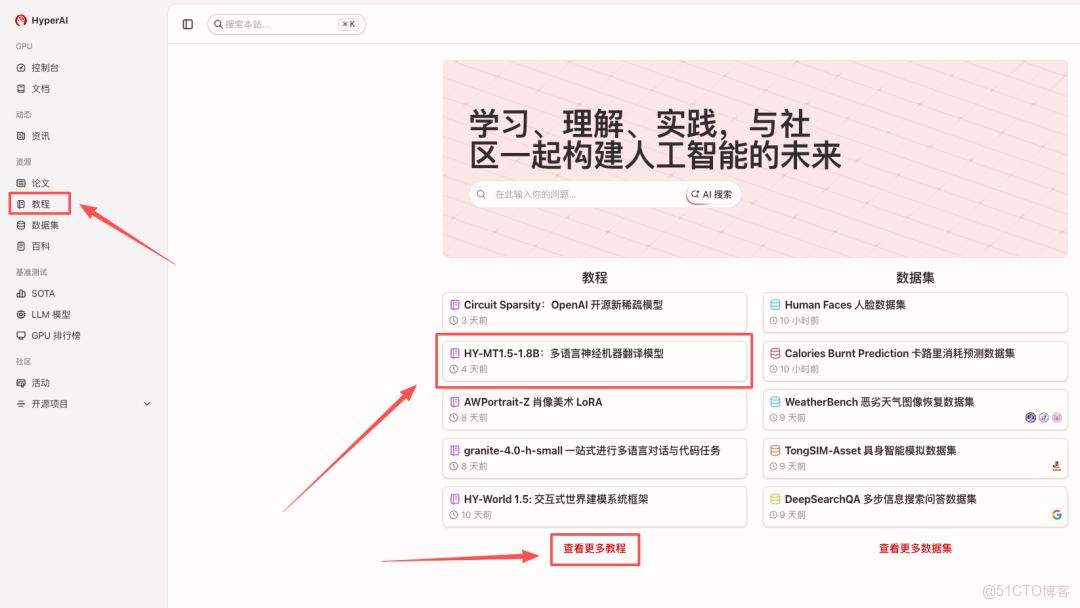Click the 活动 sidebar icon
This screenshot has height=608, width=1080.
pyautogui.click(x=21, y=383)
